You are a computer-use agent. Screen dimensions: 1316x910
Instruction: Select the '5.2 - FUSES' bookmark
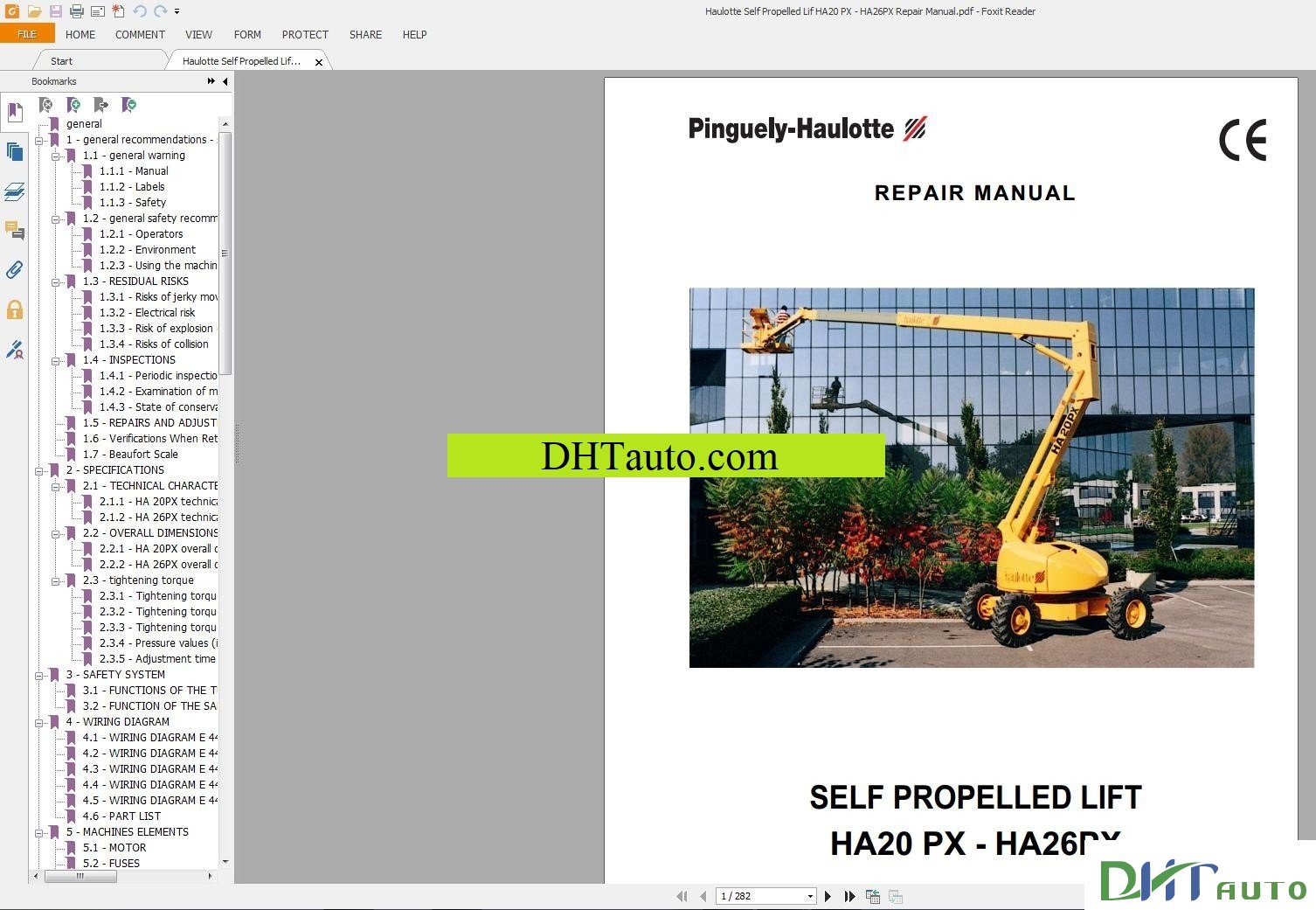[x=111, y=864]
